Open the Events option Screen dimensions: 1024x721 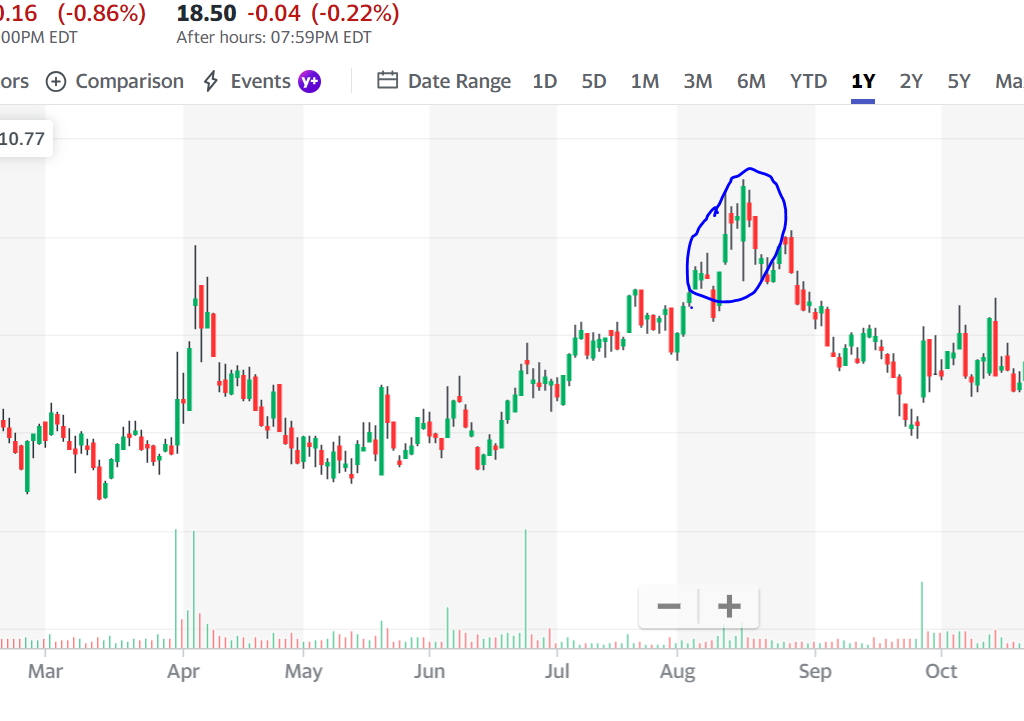click(x=261, y=82)
